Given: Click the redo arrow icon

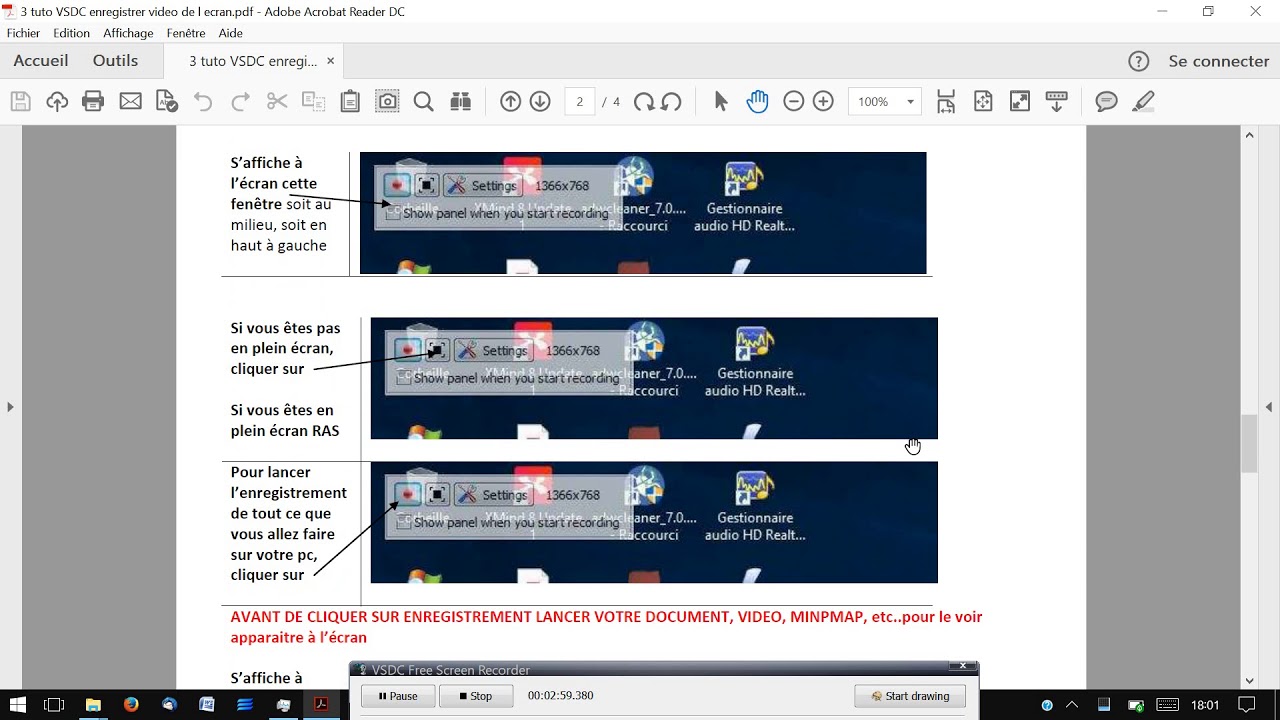Looking at the screenshot, I should coord(240,101).
